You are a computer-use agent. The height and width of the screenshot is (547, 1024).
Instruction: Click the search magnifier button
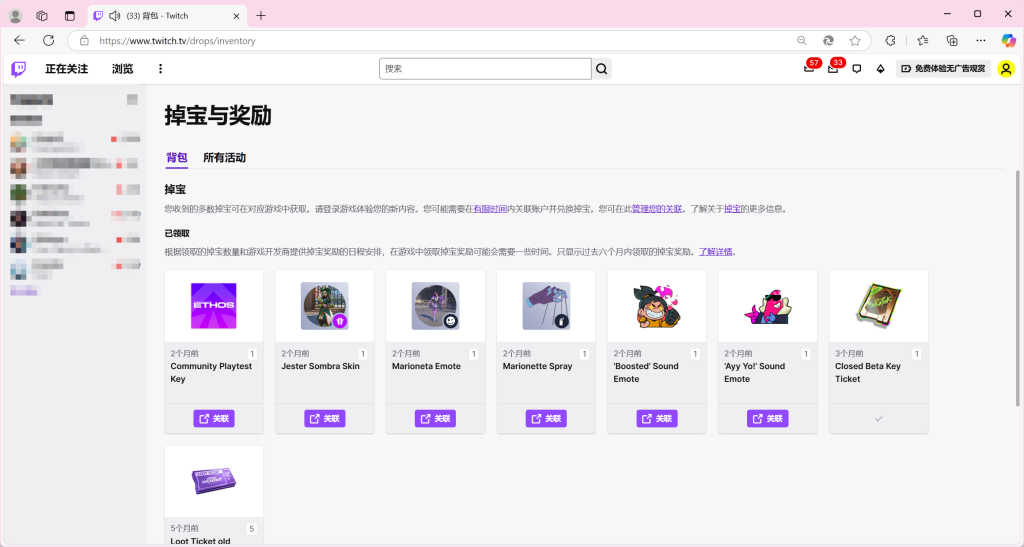601,69
